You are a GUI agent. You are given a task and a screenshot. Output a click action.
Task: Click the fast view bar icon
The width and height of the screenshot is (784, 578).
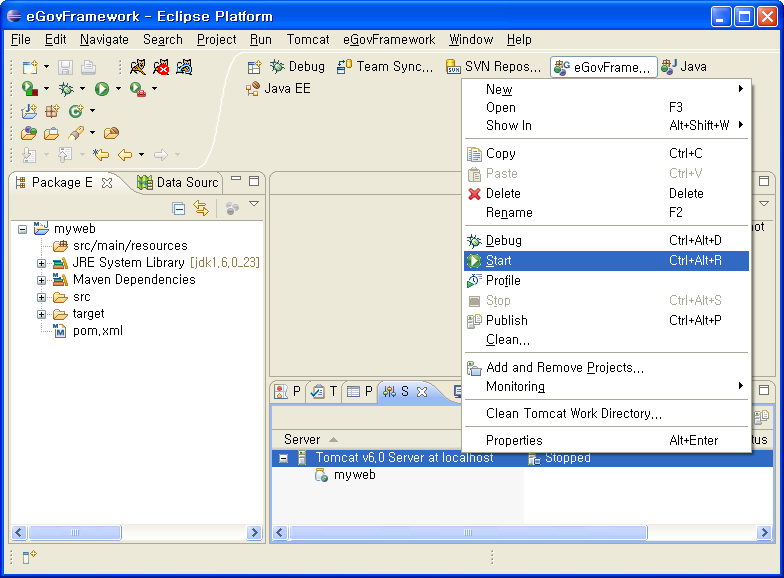click(x=30, y=556)
